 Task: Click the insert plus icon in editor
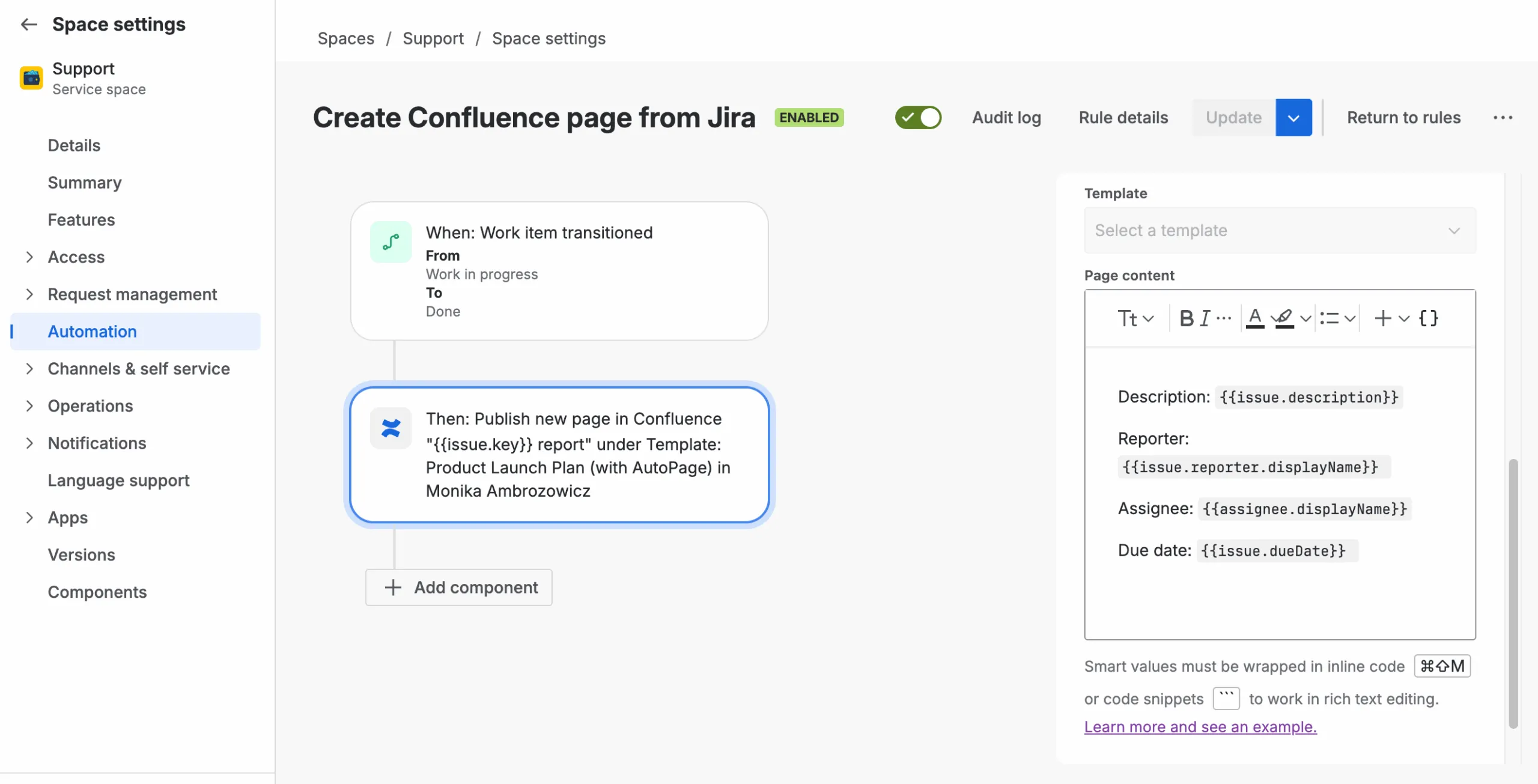click(1382, 318)
